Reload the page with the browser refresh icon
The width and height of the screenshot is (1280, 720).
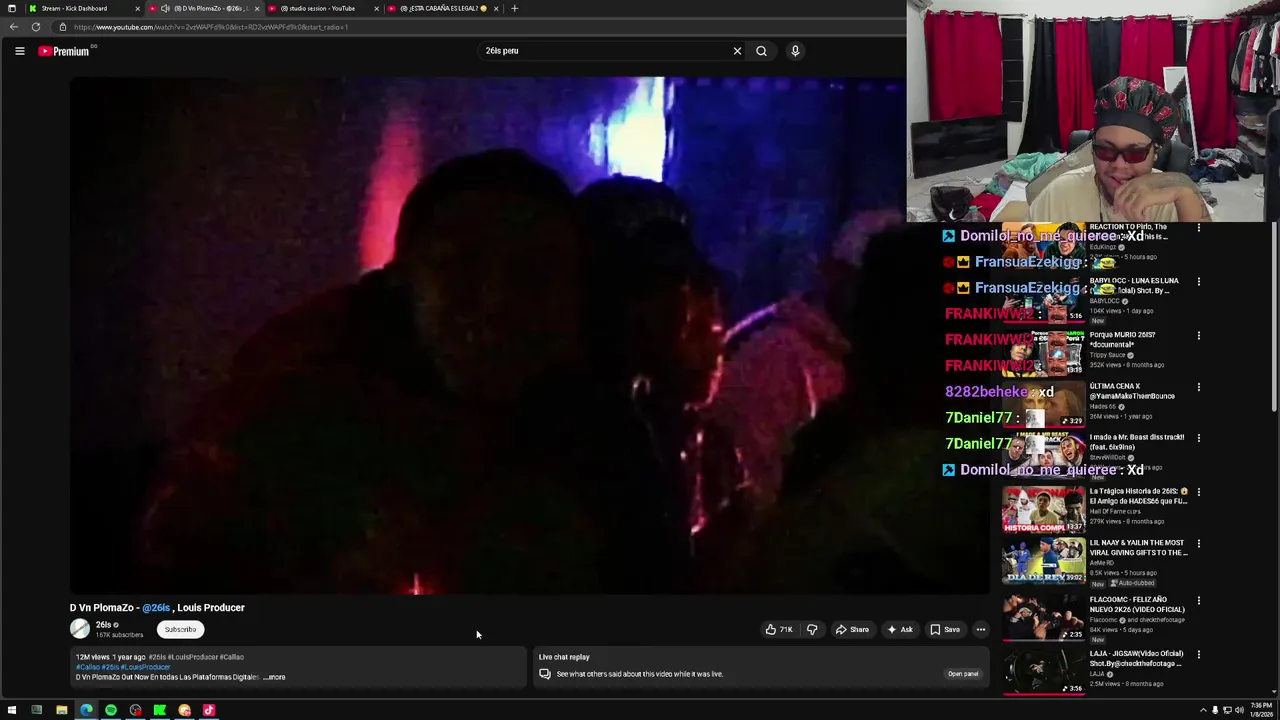(36, 27)
